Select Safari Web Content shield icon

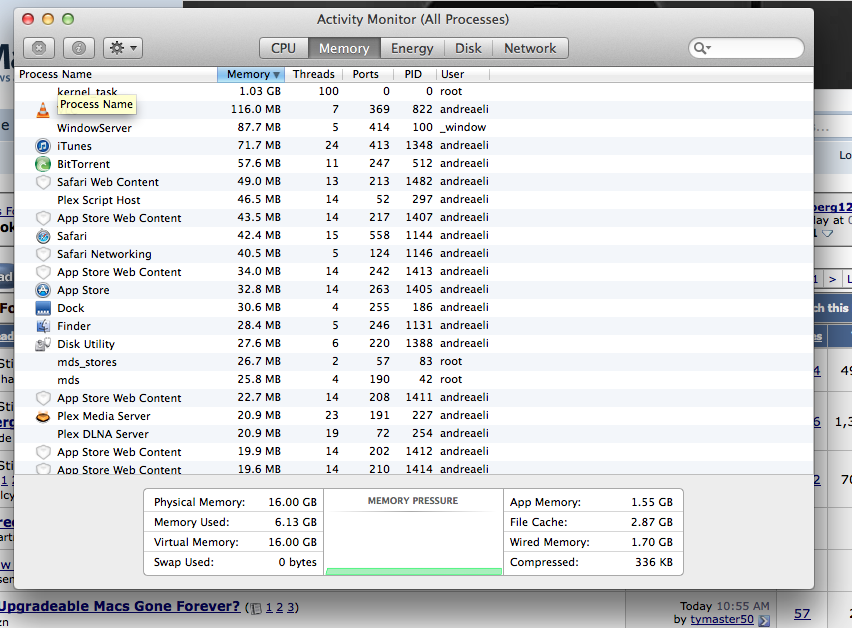(43, 182)
